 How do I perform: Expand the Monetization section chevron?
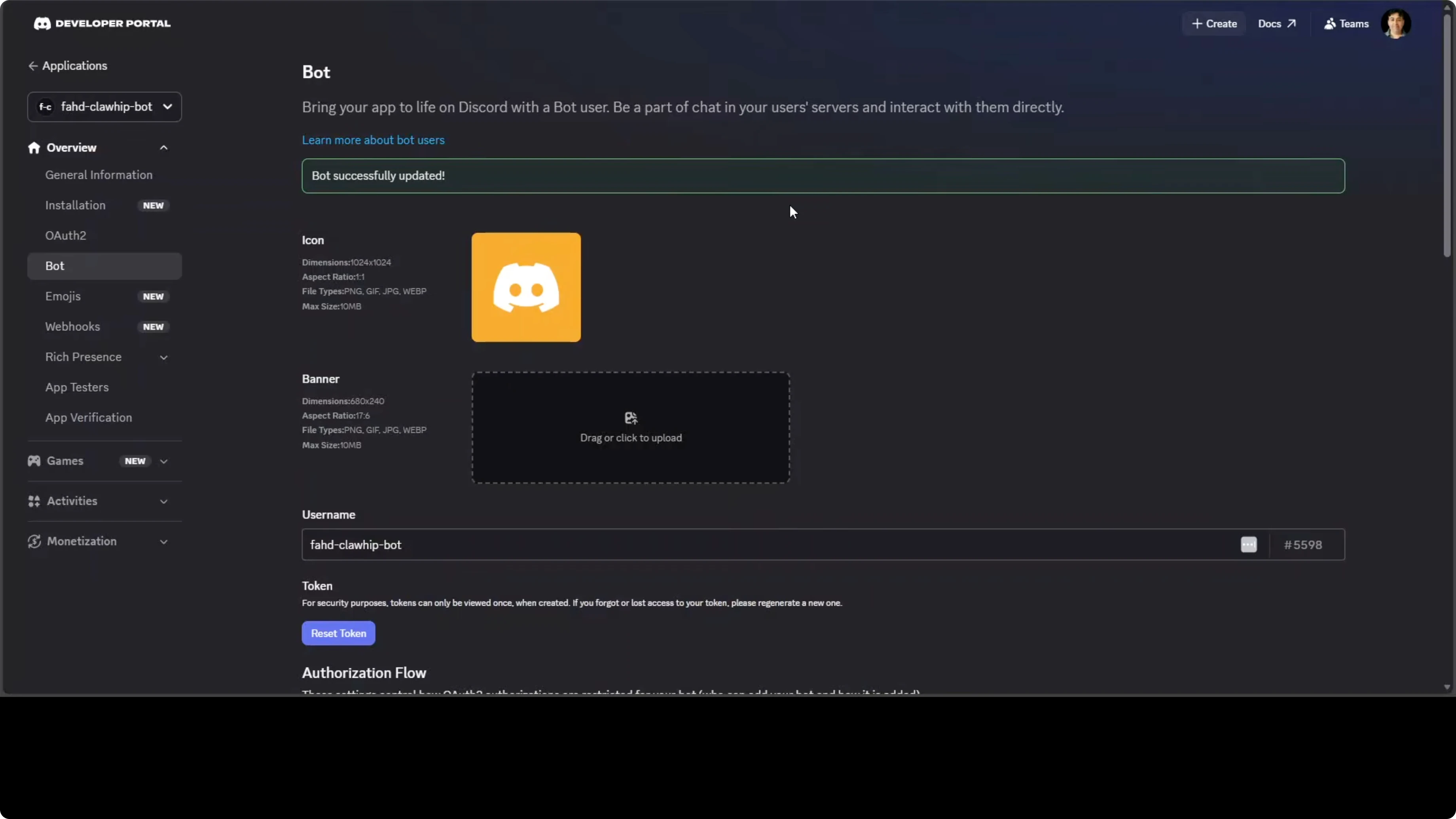coord(164,542)
